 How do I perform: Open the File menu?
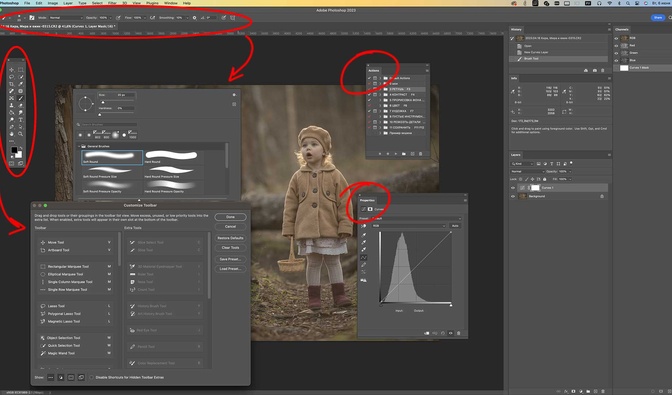[27, 3]
